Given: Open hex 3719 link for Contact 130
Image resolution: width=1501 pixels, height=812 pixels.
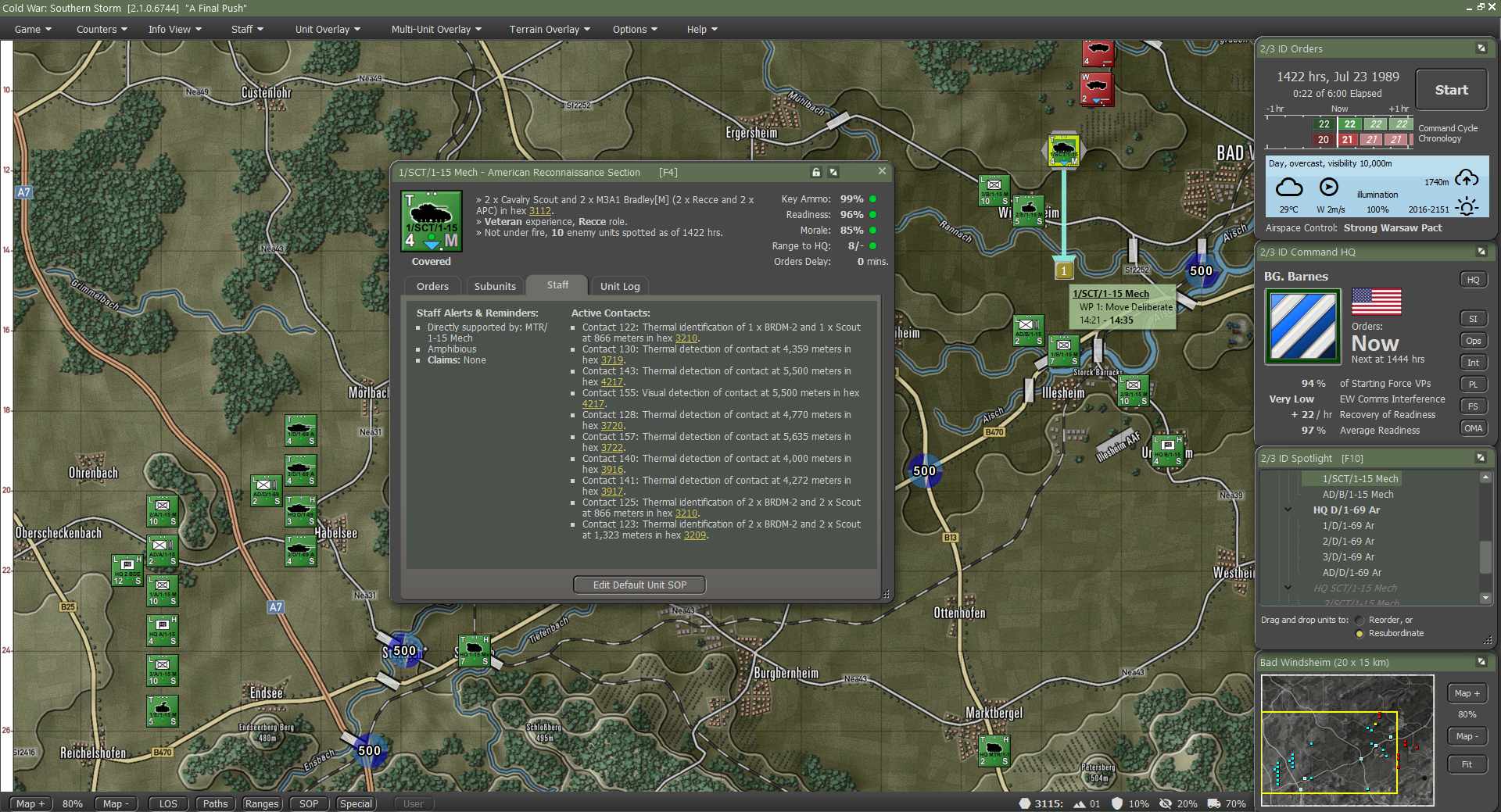Looking at the screenshot, I should tap(611, 360).
